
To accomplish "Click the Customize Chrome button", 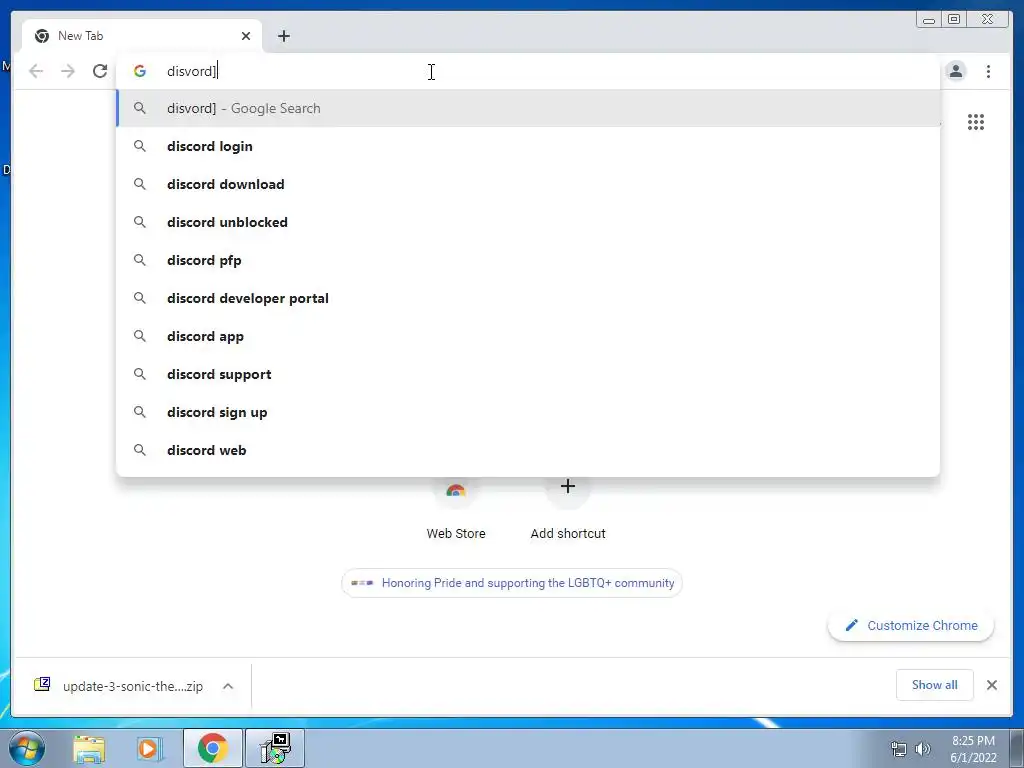I will (911, 626).
